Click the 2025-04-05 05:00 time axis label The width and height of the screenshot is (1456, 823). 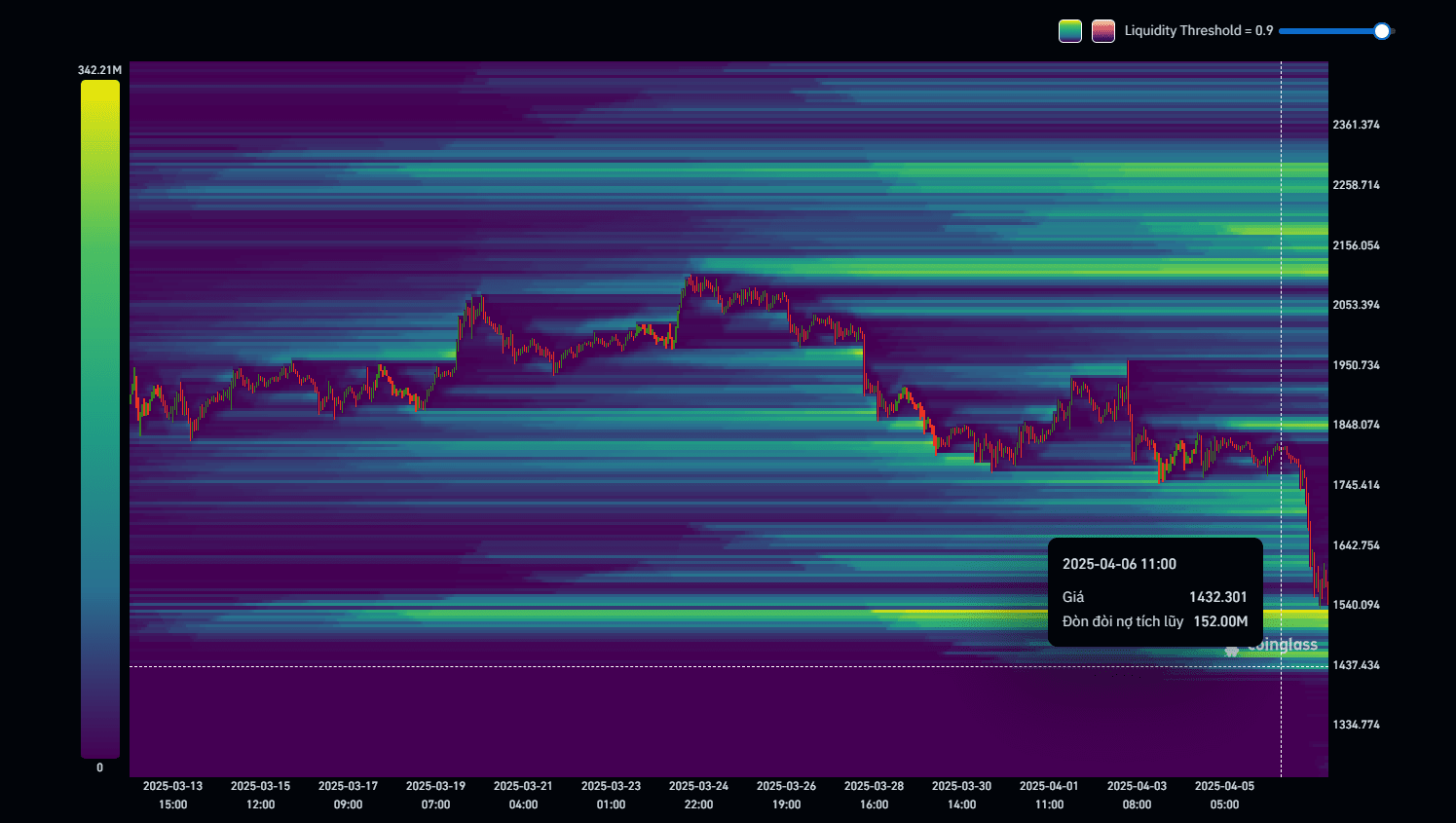(x=1225, y=795)
